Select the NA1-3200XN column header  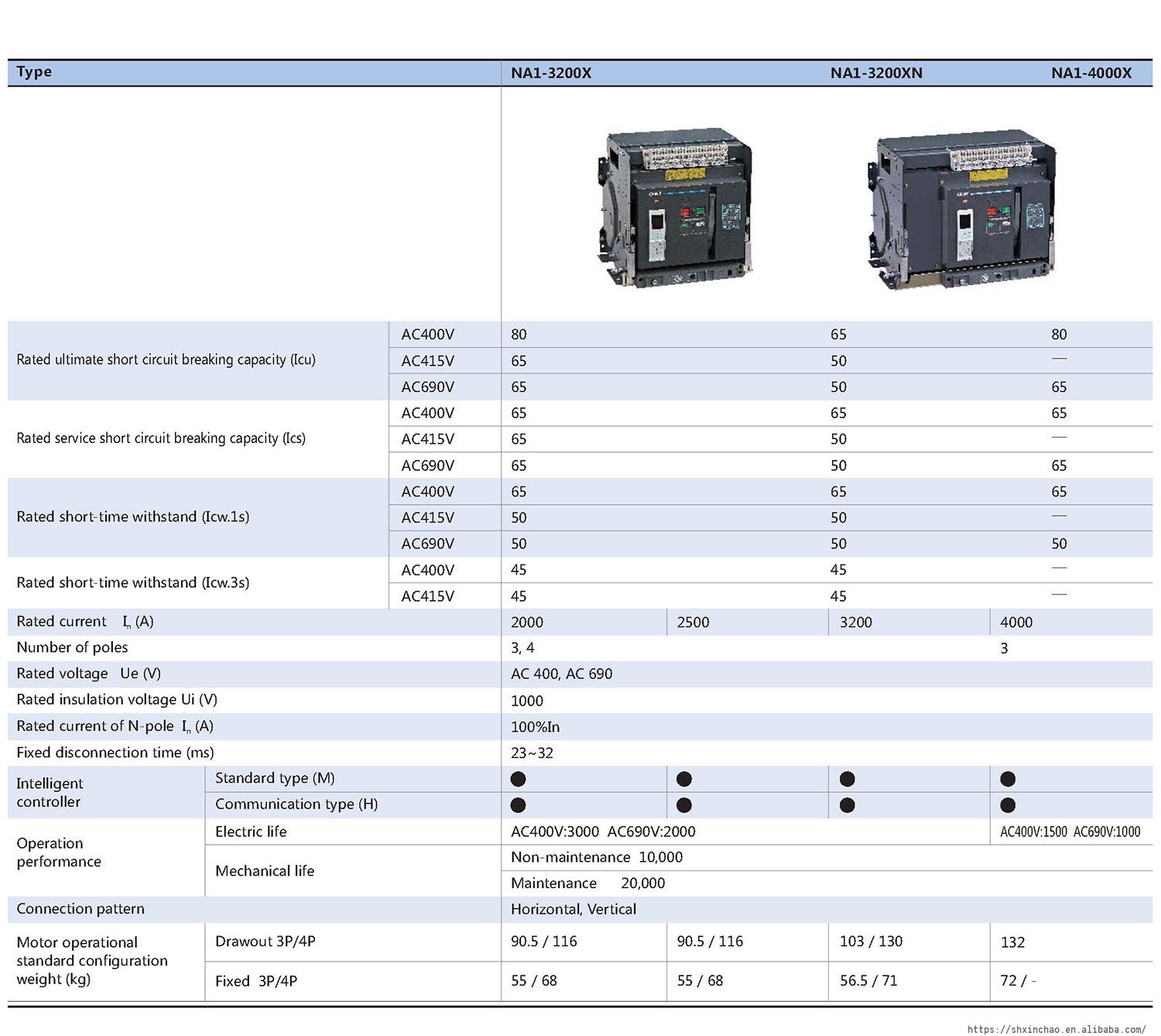[876, 74]
